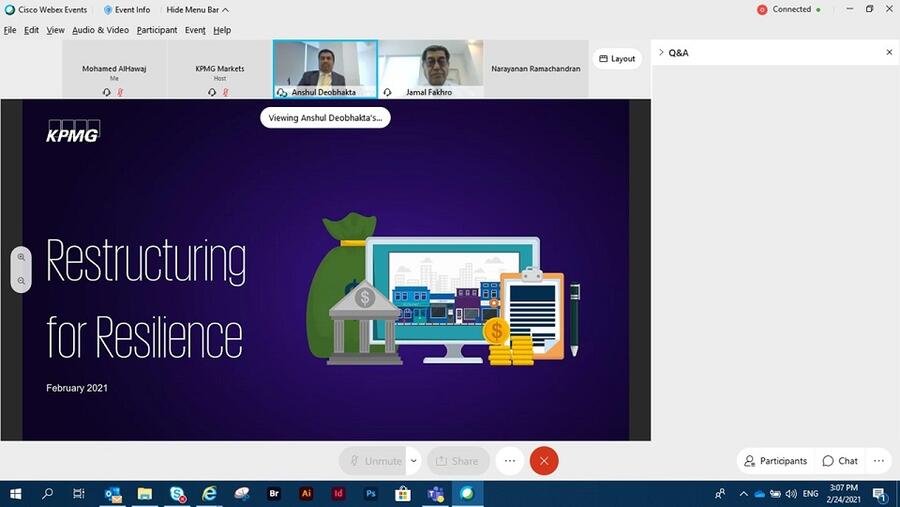Toggle the Participants panel
The image size is (900, 507).
(776, 461)
